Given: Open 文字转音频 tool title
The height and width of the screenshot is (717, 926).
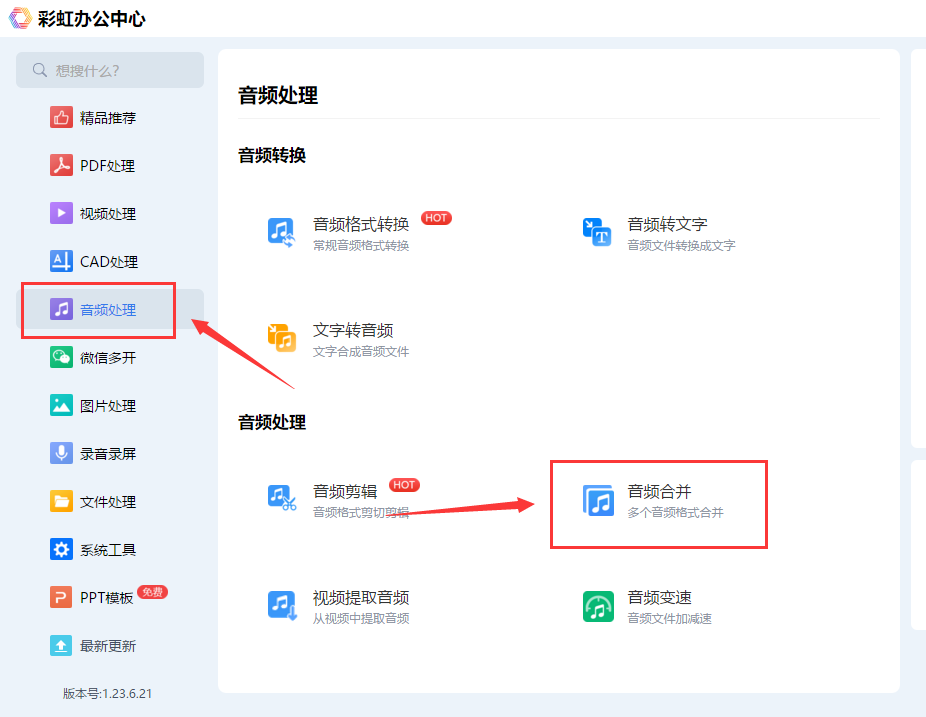Looking at the screenshot, I should [x=353, y=331].
